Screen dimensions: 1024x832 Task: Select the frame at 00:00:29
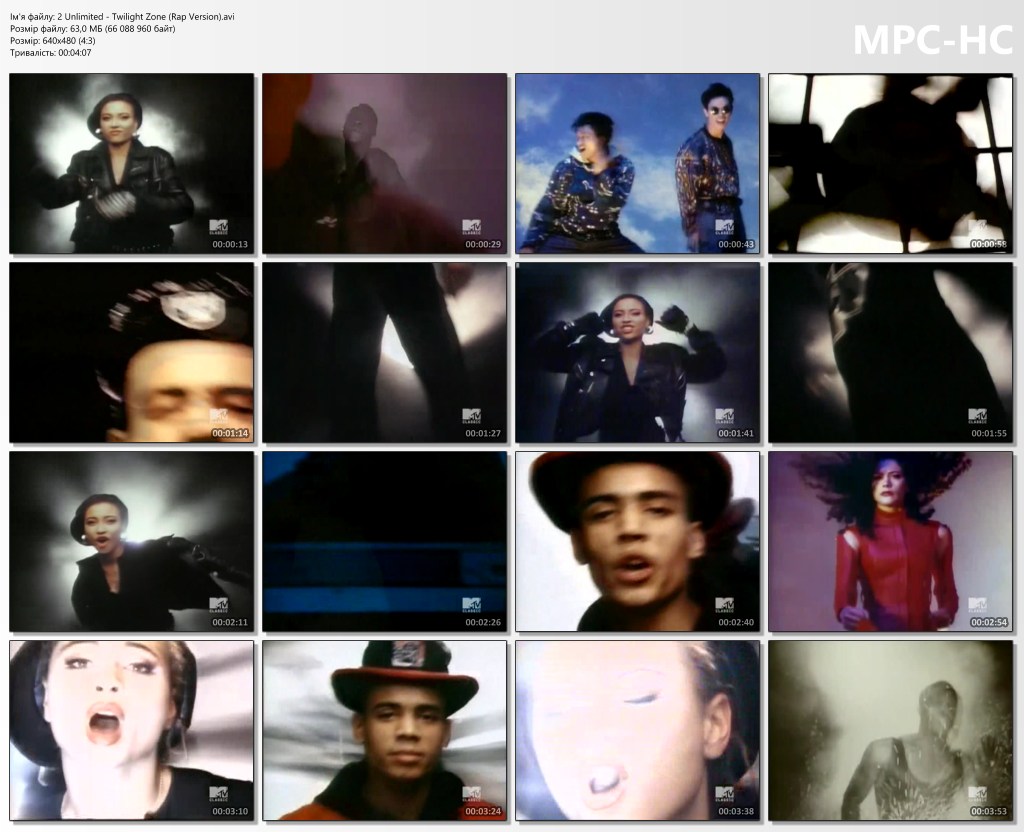(x=385, y=163)
